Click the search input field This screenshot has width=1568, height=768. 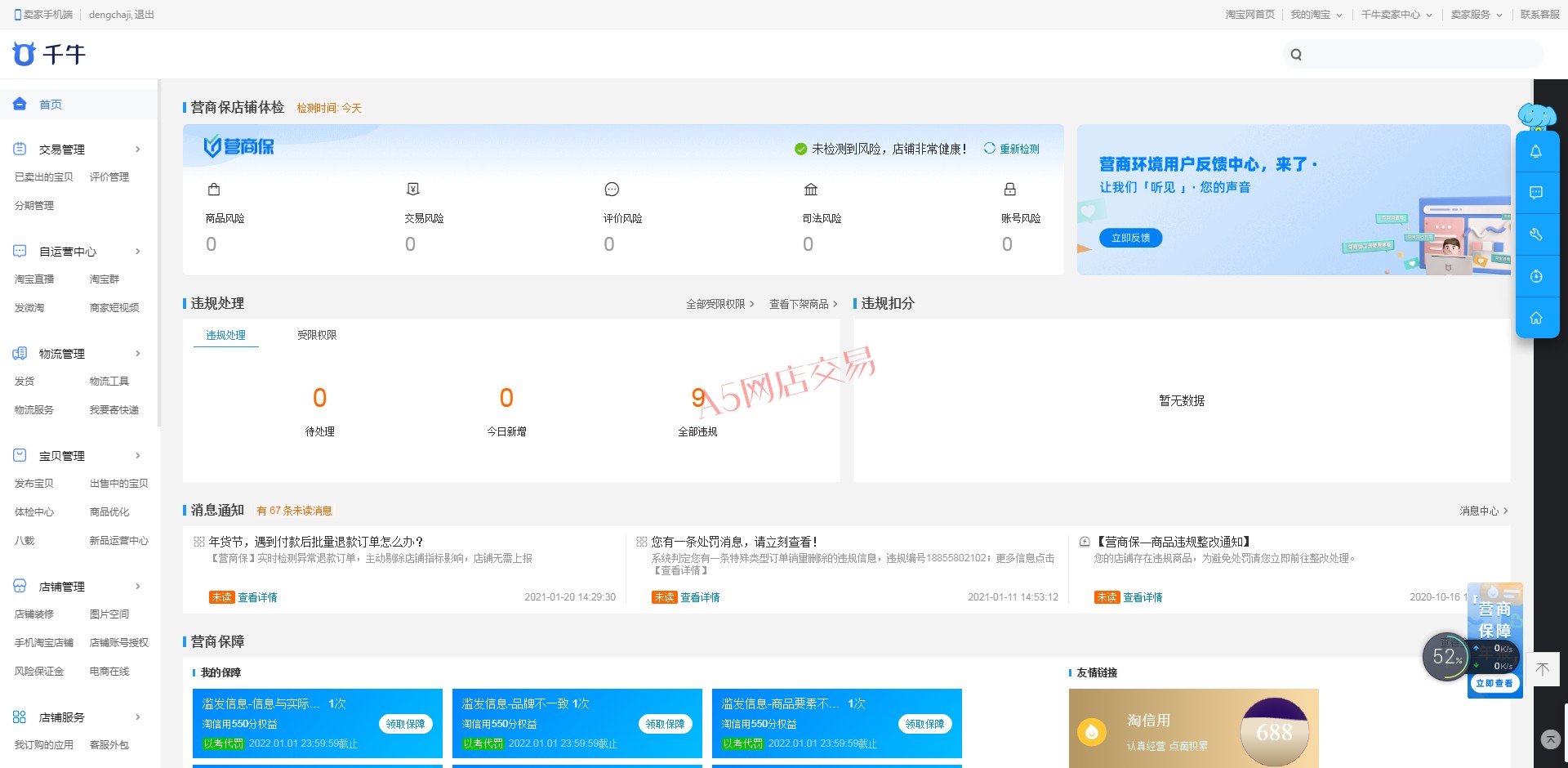click(x=1413, y=55)
